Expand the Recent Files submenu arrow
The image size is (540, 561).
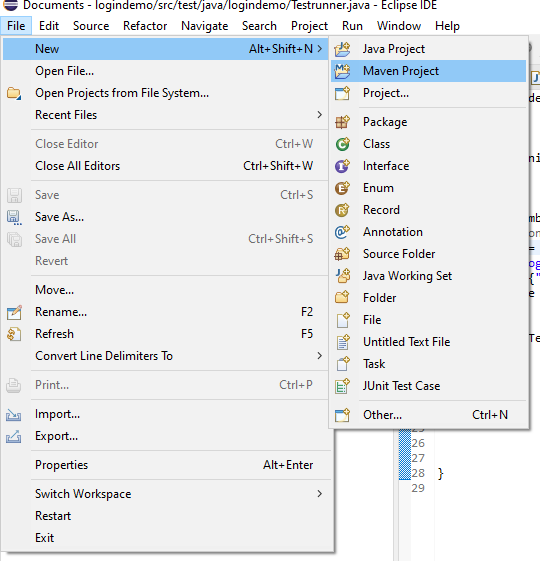coord(320,115)
